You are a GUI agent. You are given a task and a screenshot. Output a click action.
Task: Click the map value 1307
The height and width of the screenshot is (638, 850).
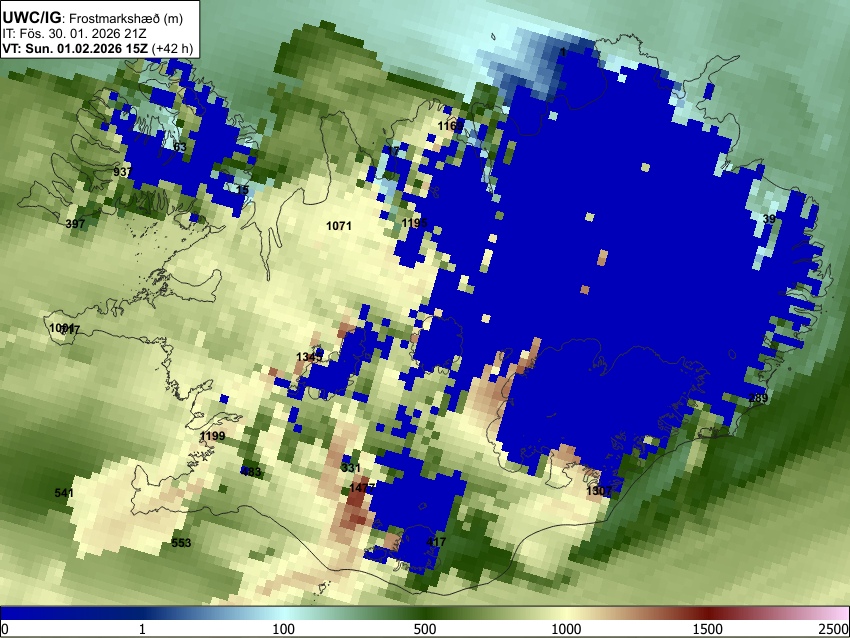(599, 491)
